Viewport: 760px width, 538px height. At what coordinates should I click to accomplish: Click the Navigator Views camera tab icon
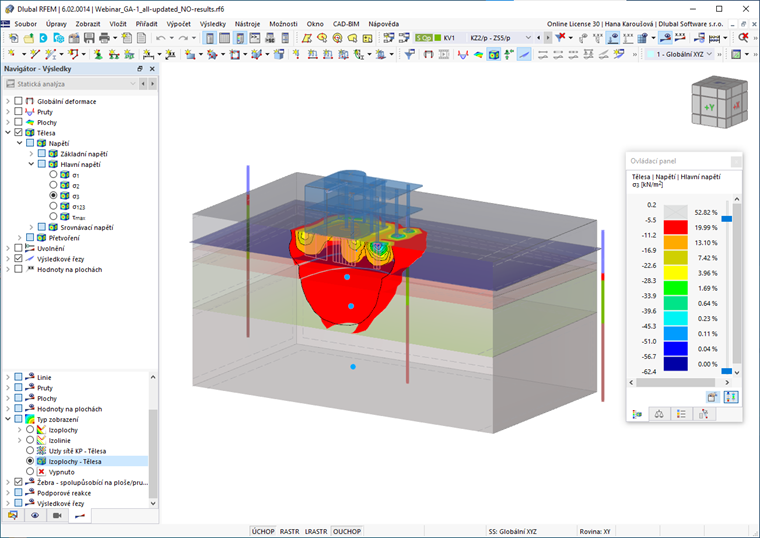click(57, 515)
